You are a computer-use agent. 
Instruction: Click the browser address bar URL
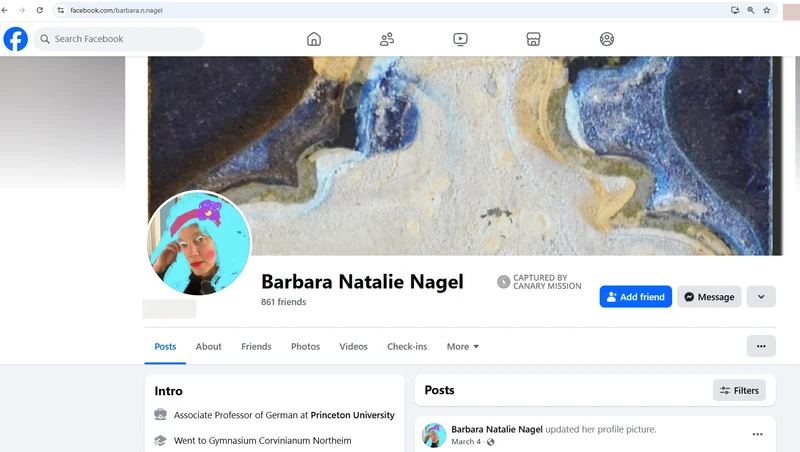[x=116, y=10]
